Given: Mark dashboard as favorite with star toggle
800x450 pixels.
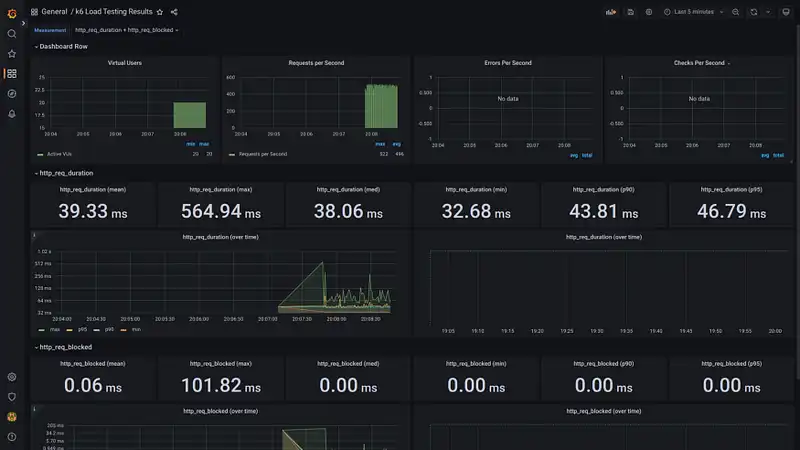Looking at the screenshot, I should 160,12.
